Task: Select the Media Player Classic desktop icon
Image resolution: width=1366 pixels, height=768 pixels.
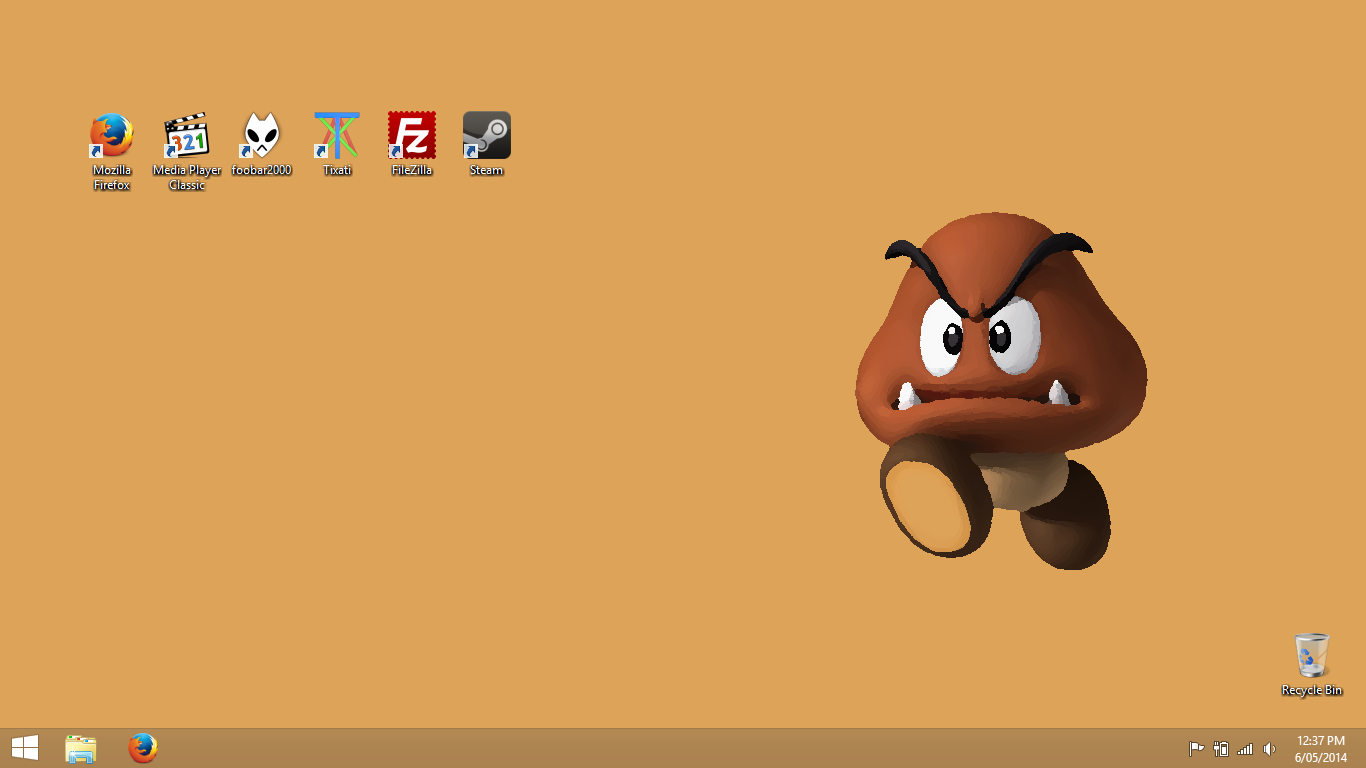Action: coord(186,136)
